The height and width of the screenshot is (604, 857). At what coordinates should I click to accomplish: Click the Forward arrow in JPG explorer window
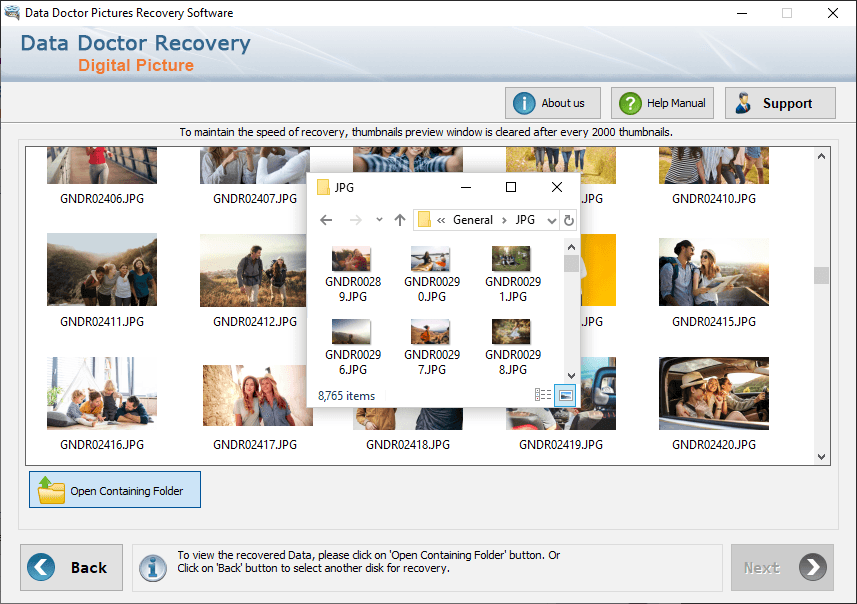point(356,220)
